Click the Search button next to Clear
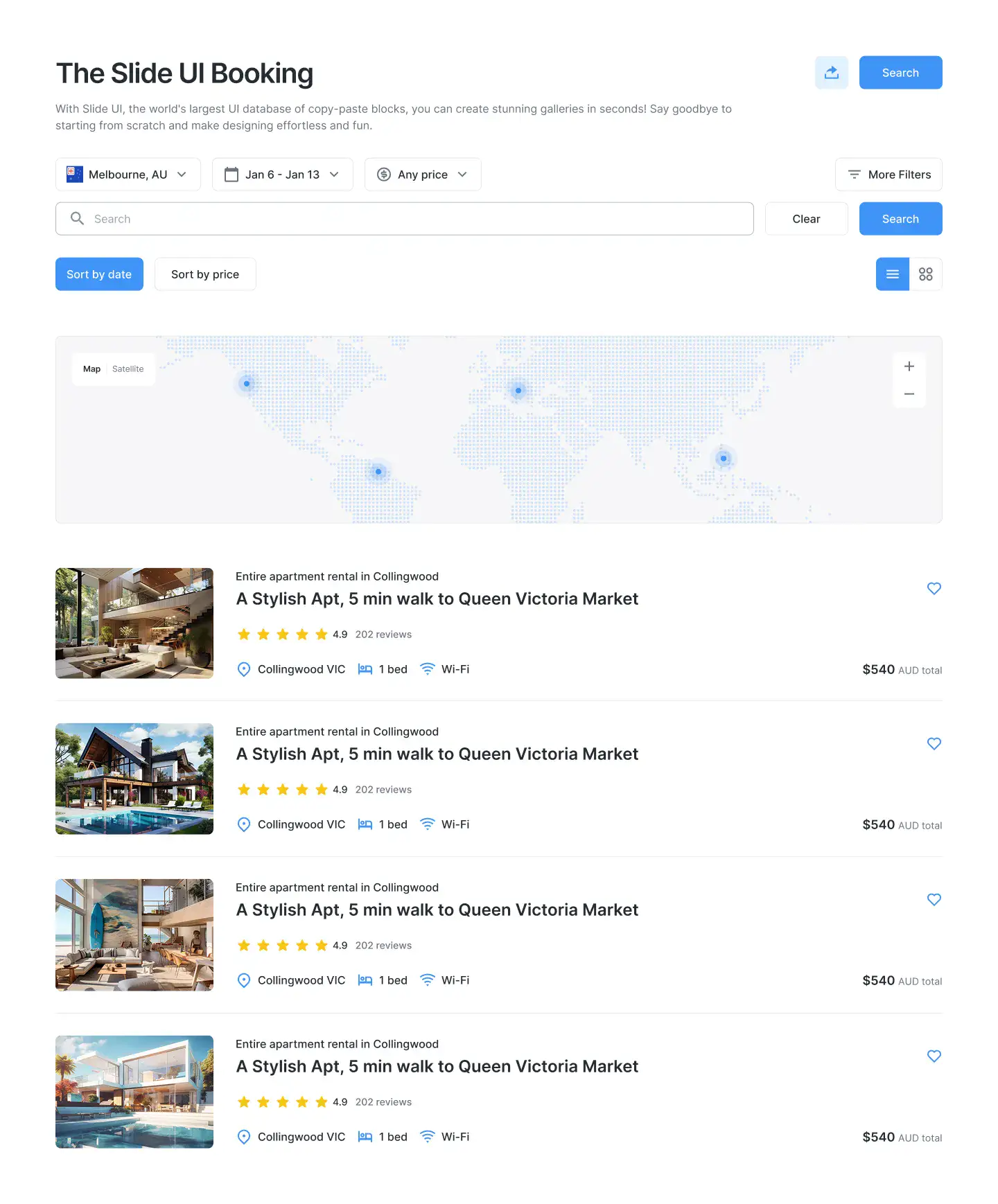The width and height of the screenshot is (998, 1204). click(x=900, y=219)
